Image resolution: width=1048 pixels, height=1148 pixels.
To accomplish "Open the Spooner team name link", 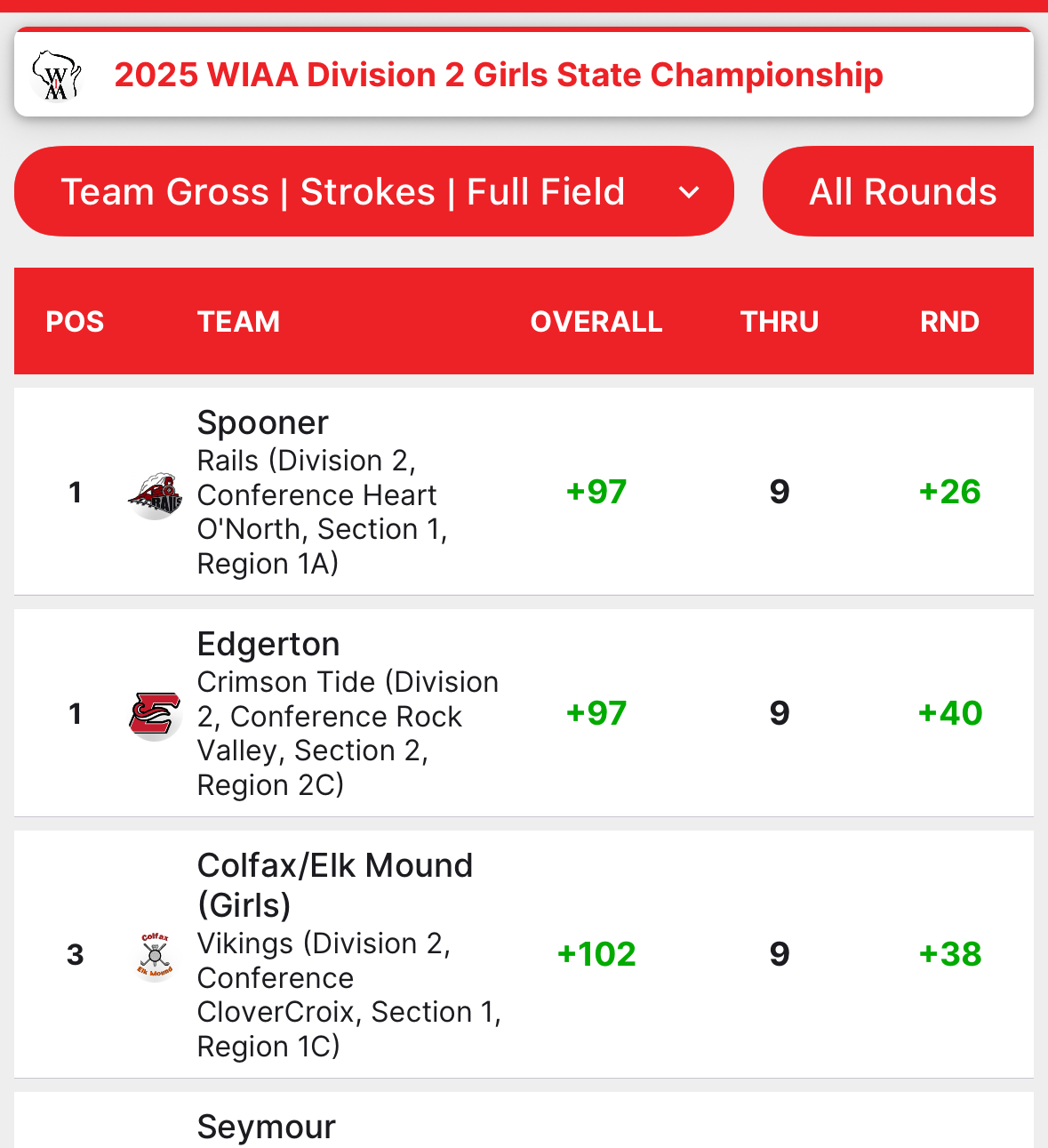I will pyautogui.click(x=263, y=423).
